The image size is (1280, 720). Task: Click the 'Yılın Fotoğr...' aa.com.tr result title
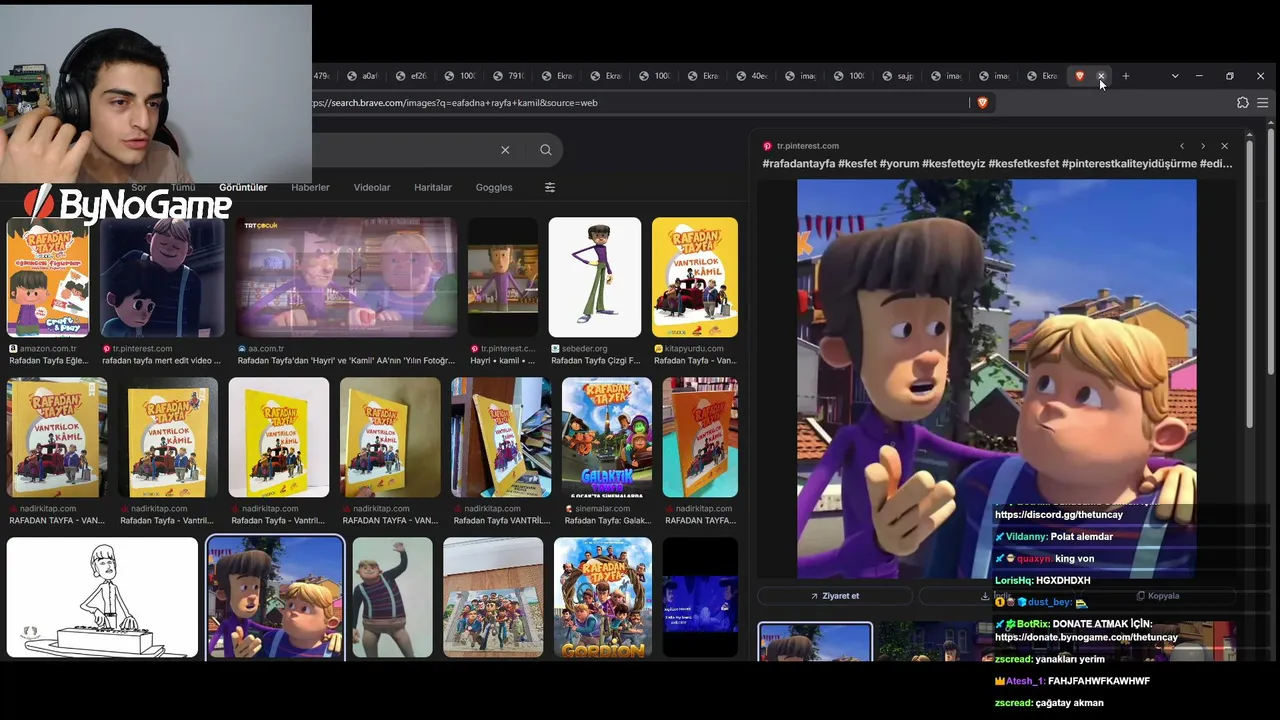pyautogui.click(x=347, y=361)
